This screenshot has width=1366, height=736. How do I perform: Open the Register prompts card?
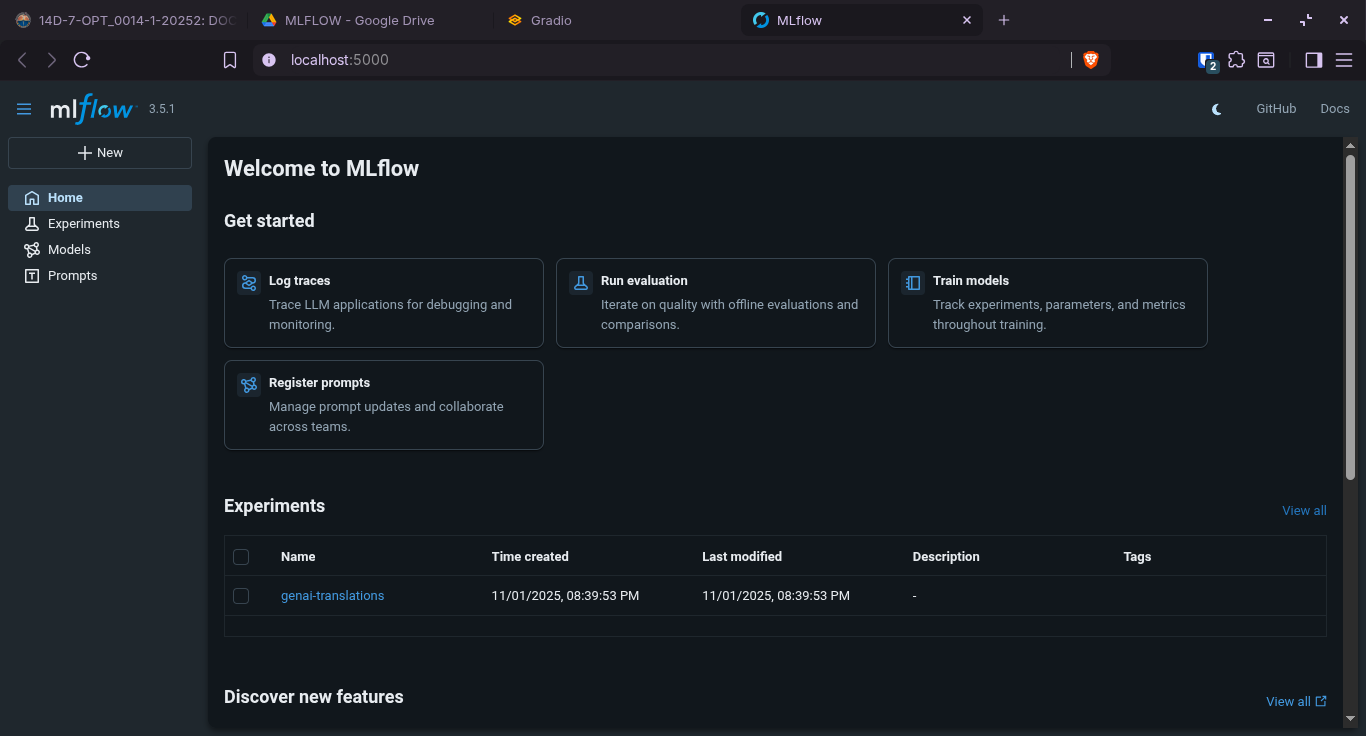tap(384, 405)
